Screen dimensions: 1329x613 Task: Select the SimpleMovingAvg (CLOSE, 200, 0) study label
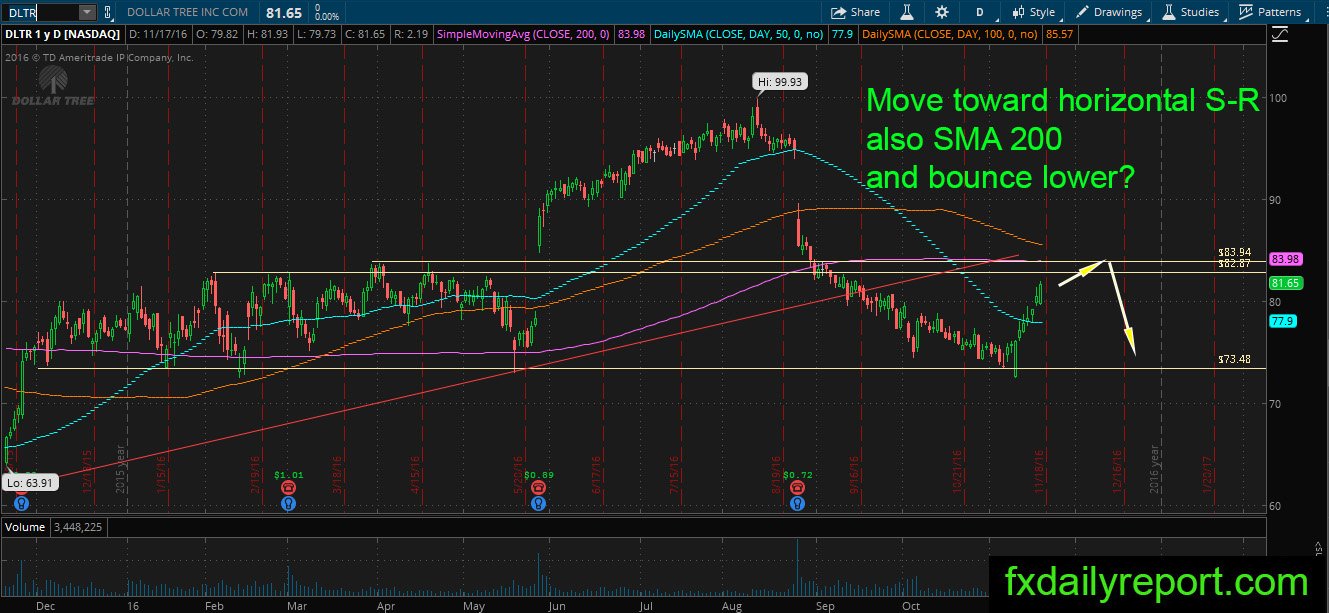coord(524,34)
